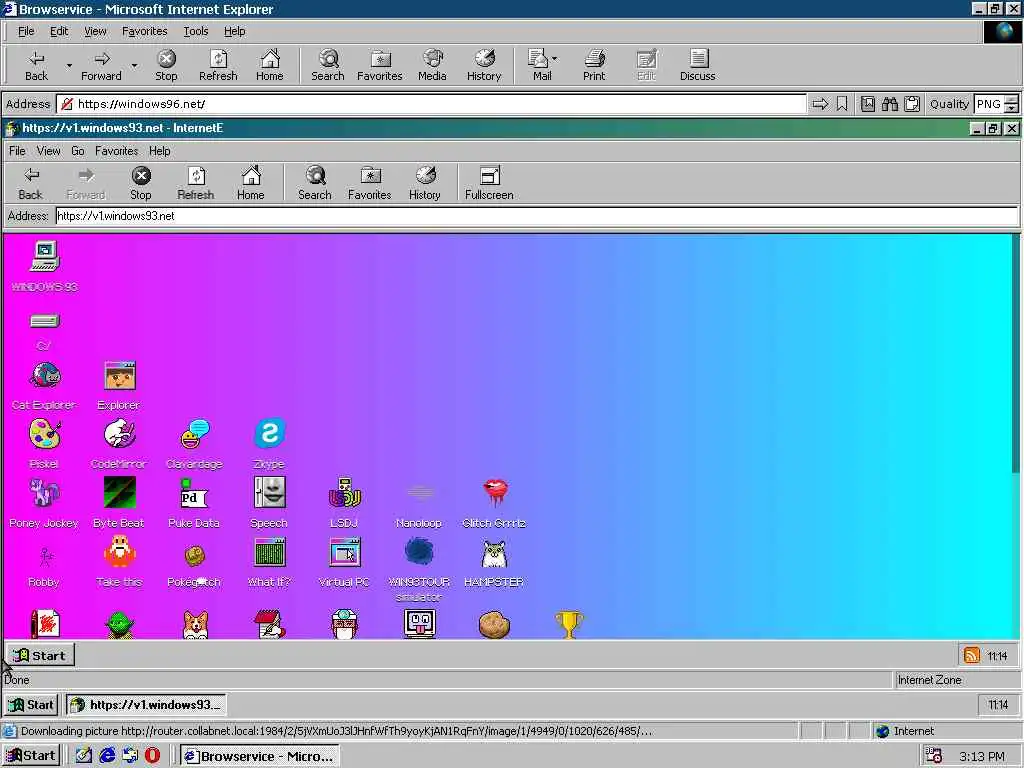Click the page vertical scrollbar thumb

(1015, 353)
